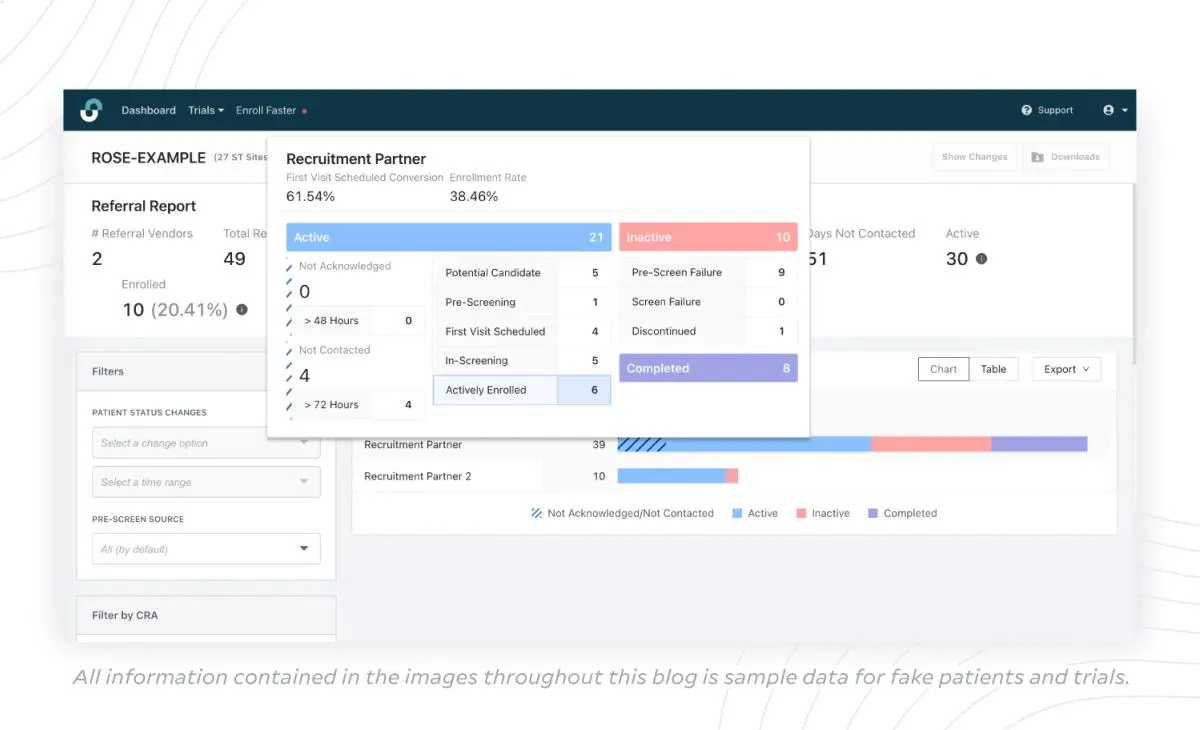Click the teal app logo icon

(x=91, y=110)
